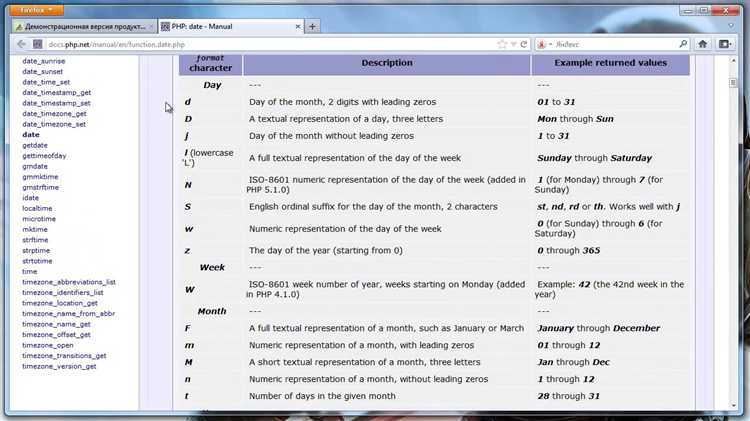Click the search magnifier icon
750x421 pixels.
pos(683,44)
